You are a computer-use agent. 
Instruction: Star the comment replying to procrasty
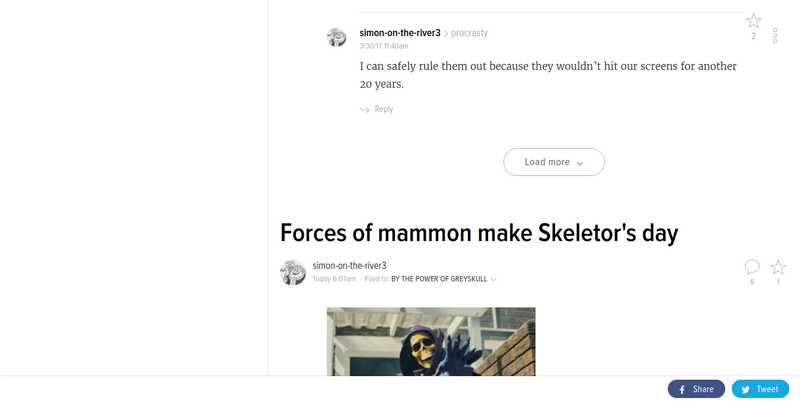pyautogui.click(x=754, y=21)
